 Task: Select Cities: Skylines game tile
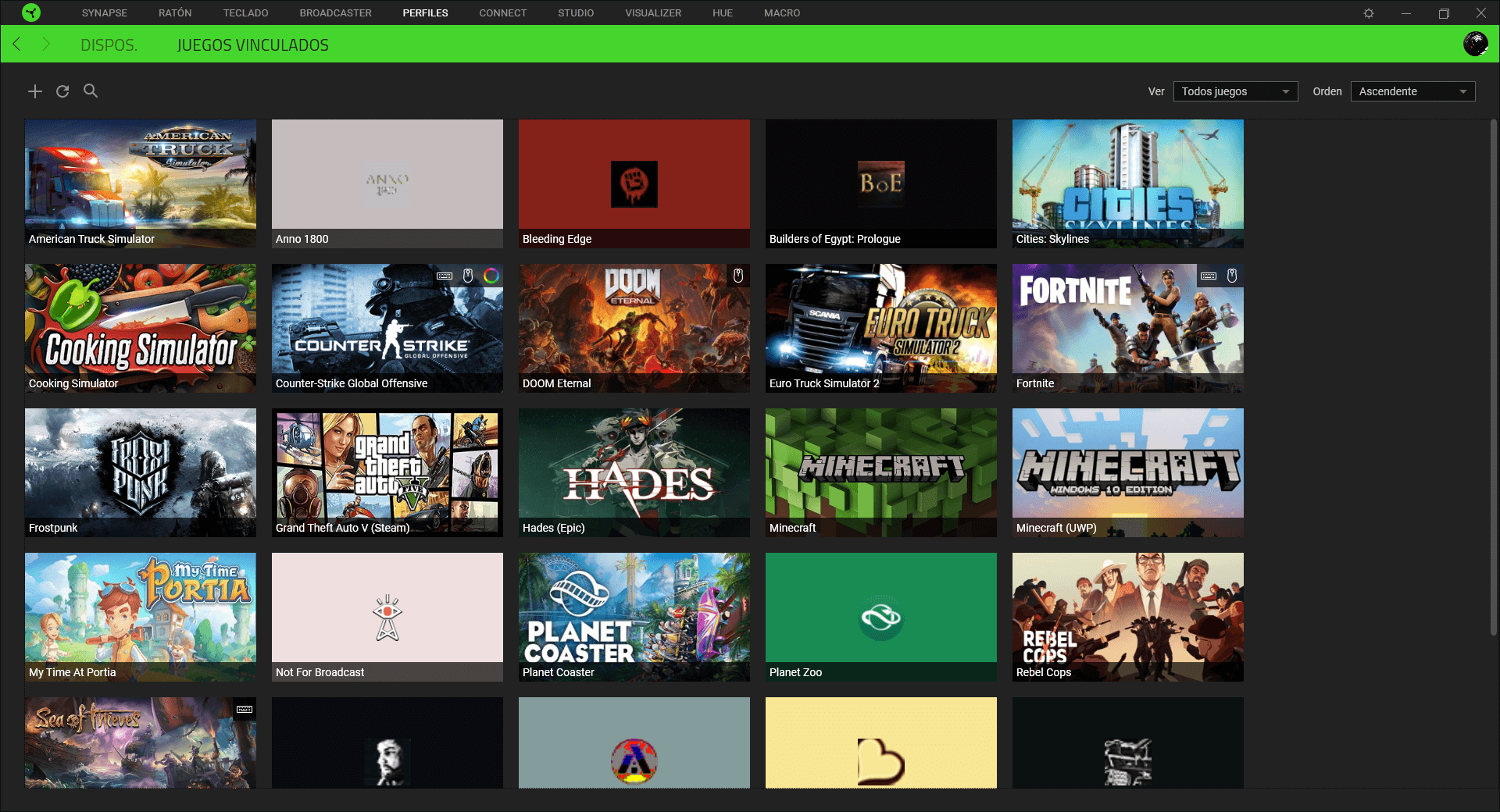(1128, 183)
